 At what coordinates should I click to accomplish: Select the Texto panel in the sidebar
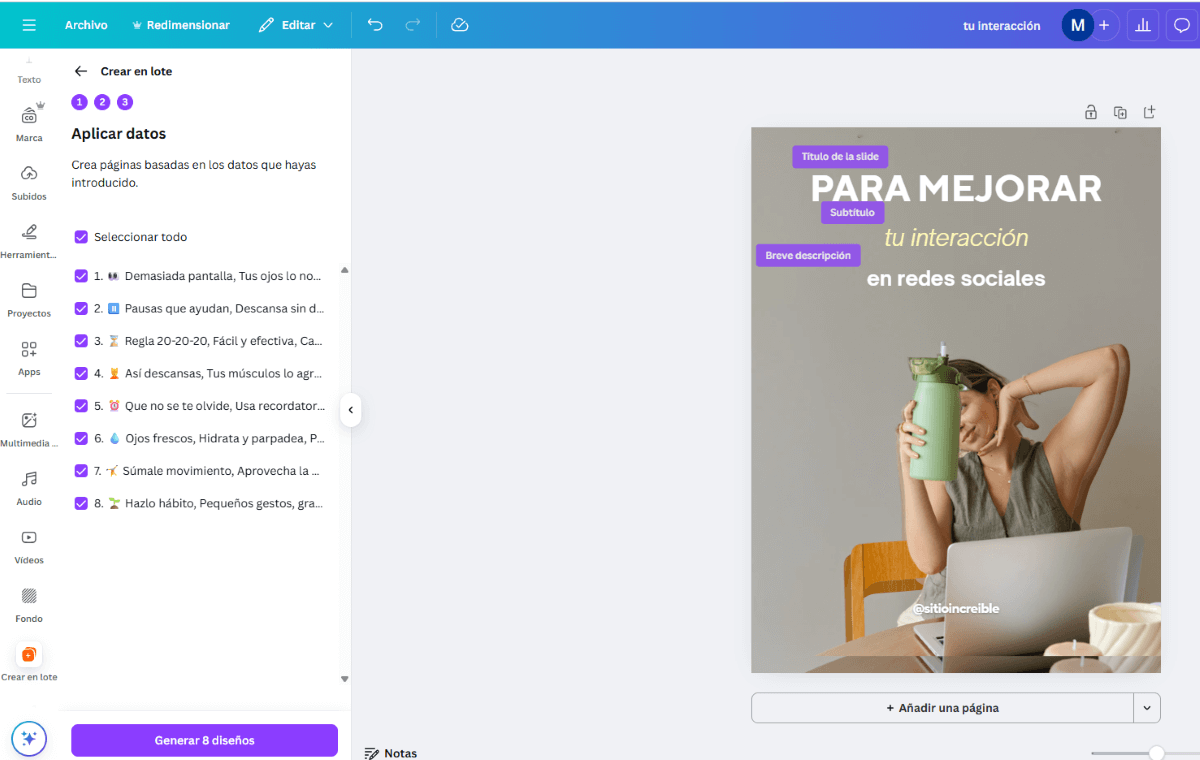28,68
